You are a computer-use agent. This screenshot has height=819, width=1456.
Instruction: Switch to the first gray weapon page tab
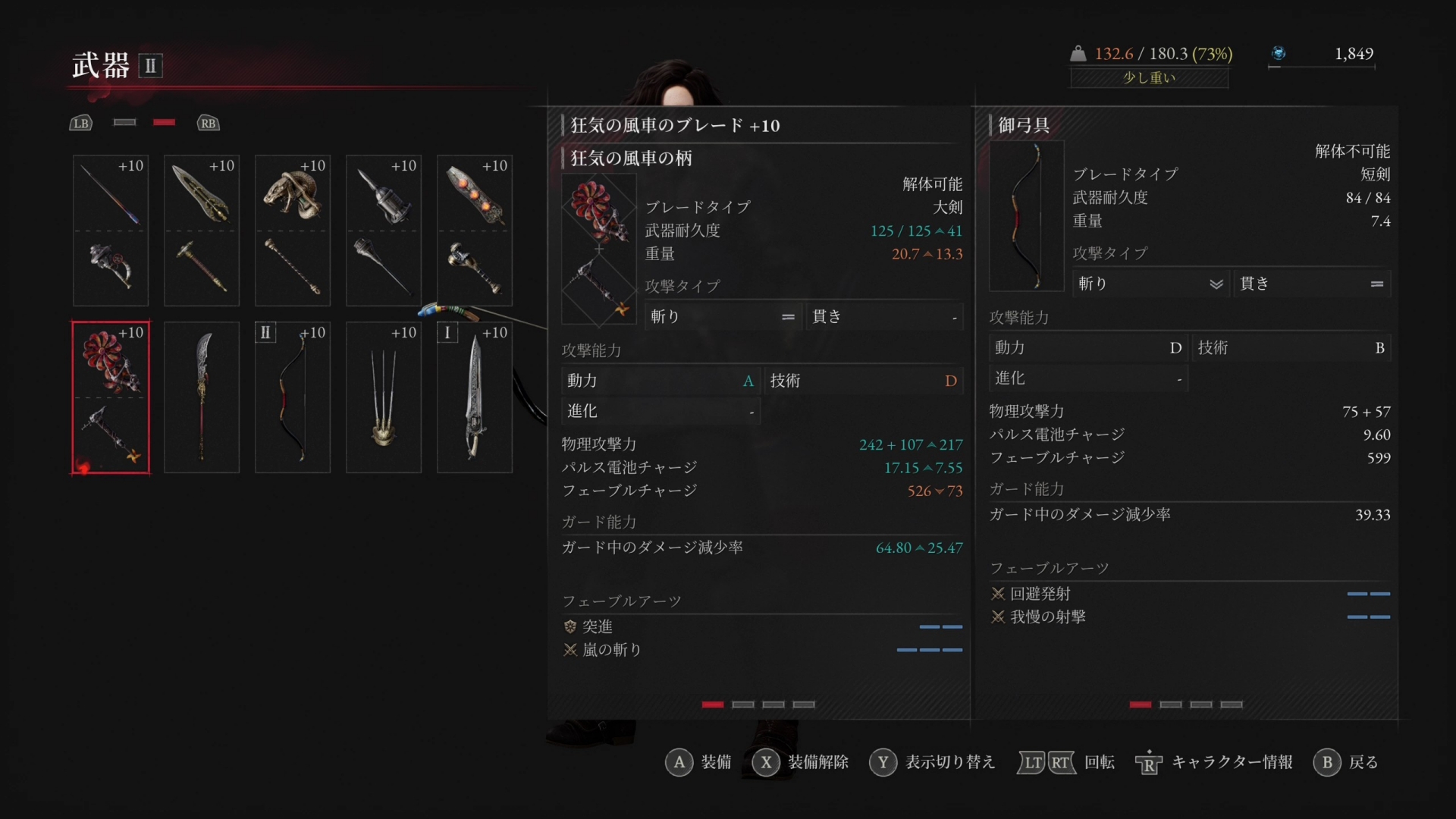pyautogui.click(x=124, y=122)
